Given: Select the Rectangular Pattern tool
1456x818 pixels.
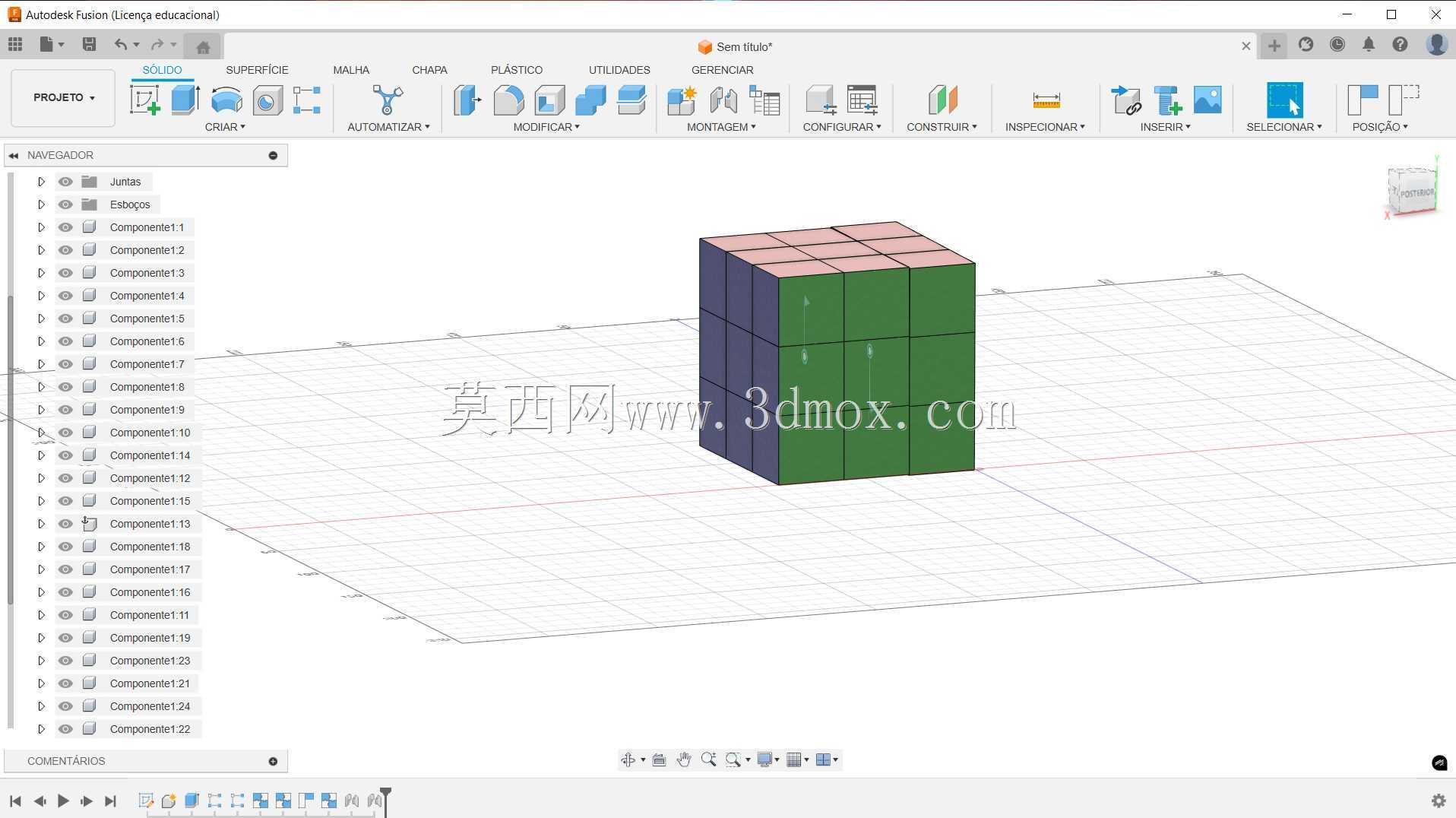Looking at the screenshot, I should click(307, 100).
